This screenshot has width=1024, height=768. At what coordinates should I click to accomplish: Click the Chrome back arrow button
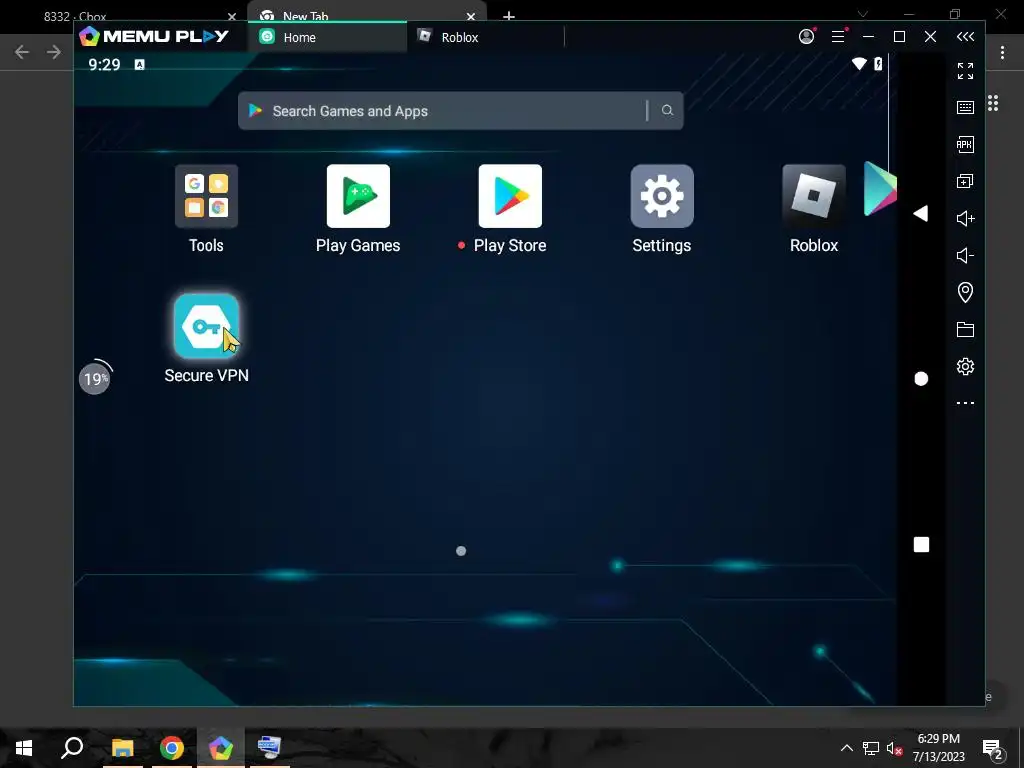coord(22,52)
